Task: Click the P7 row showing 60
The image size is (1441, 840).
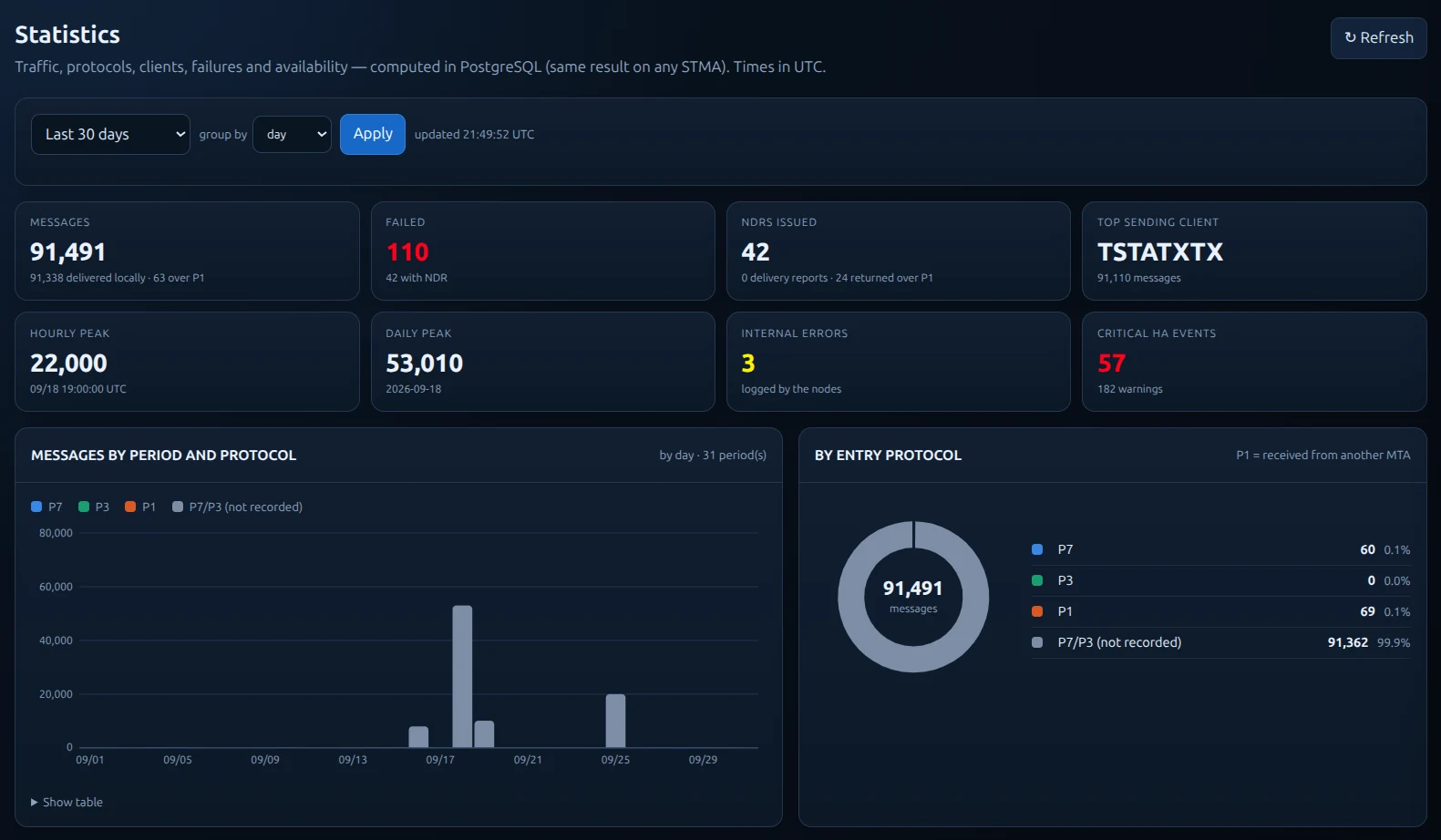Action: point(1220,550)
